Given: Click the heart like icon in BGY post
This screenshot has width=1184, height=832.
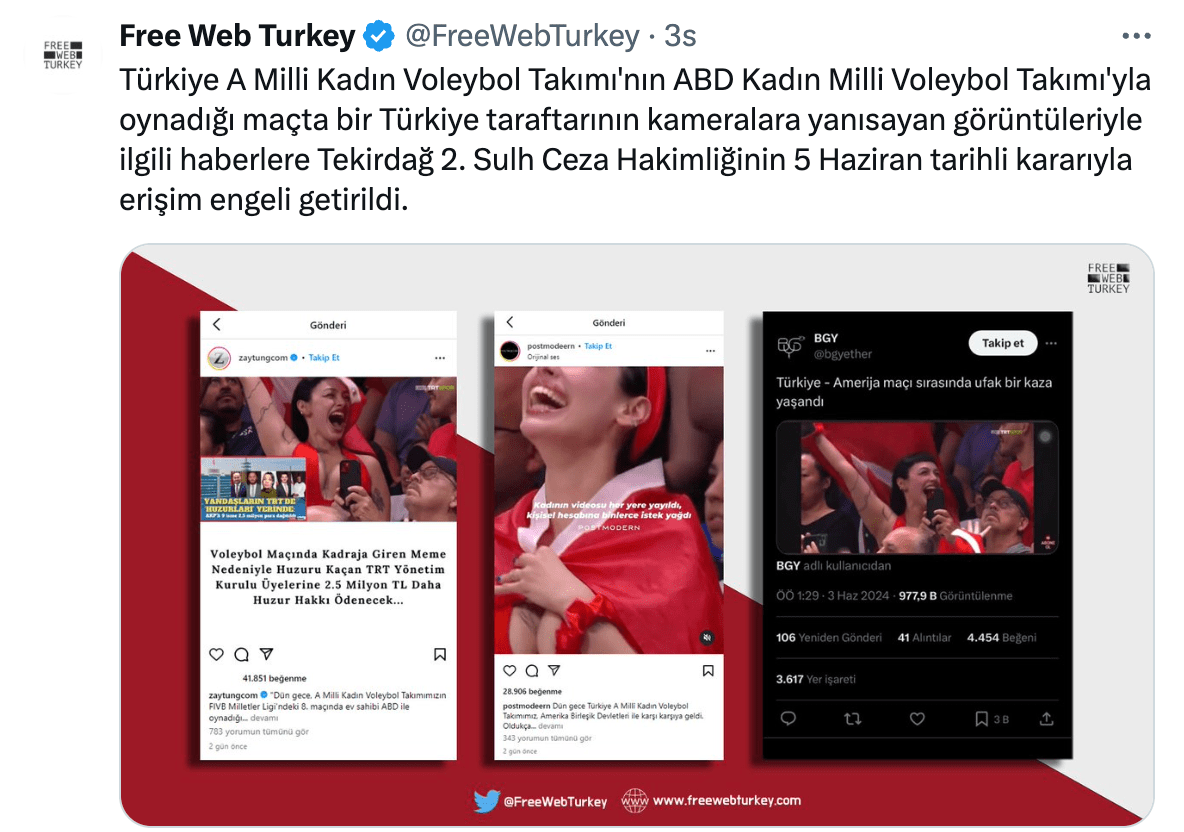Looking at the screenshot, I should [x=917, y=719].
